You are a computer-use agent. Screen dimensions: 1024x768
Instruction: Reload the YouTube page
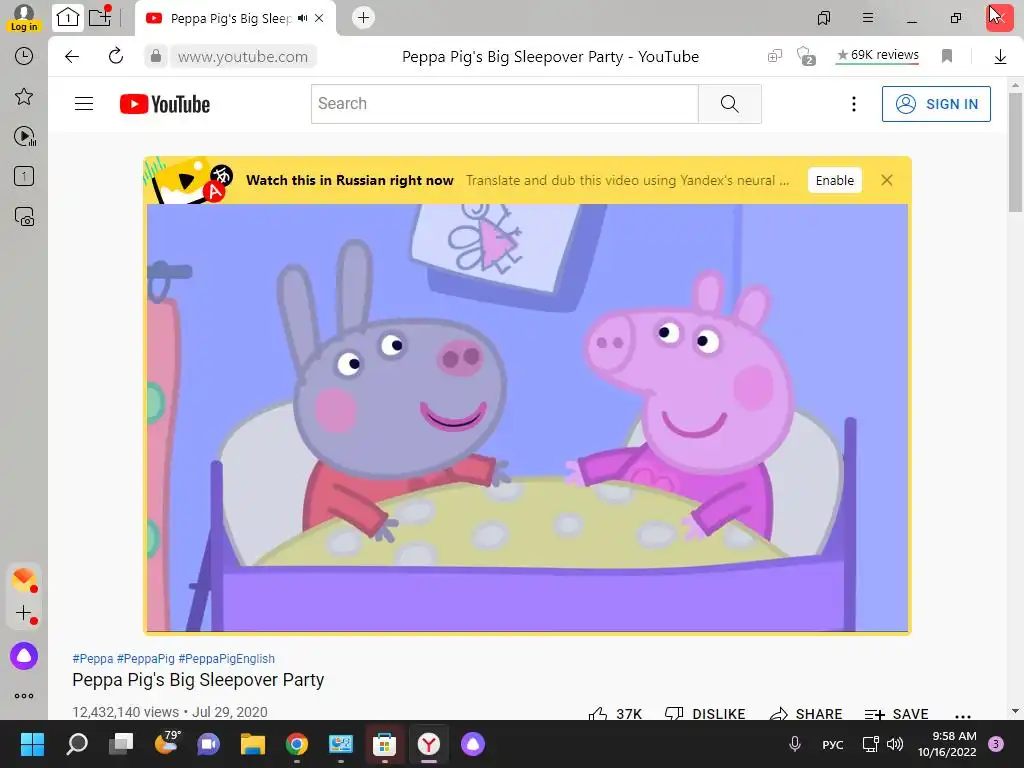click(x=116, y=56)
